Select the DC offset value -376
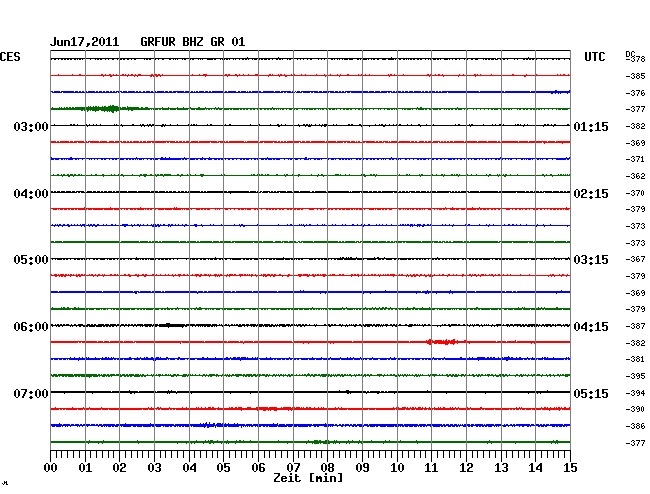This screenshot has width=650, height=494. (635, 93)
